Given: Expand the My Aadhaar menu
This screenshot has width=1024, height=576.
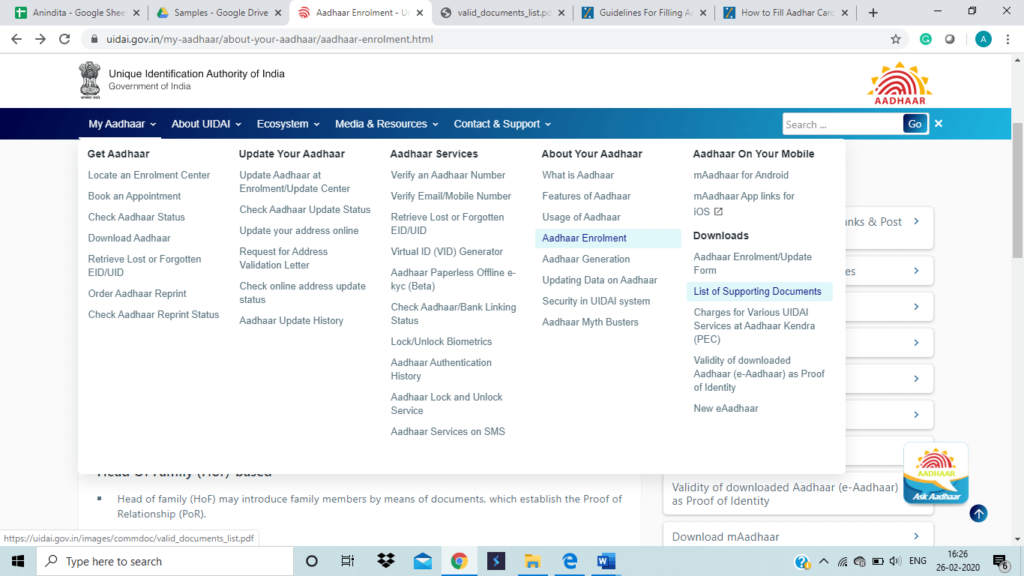Looking at the screenshot, I should pyautogui.click(x=121, y=124).
